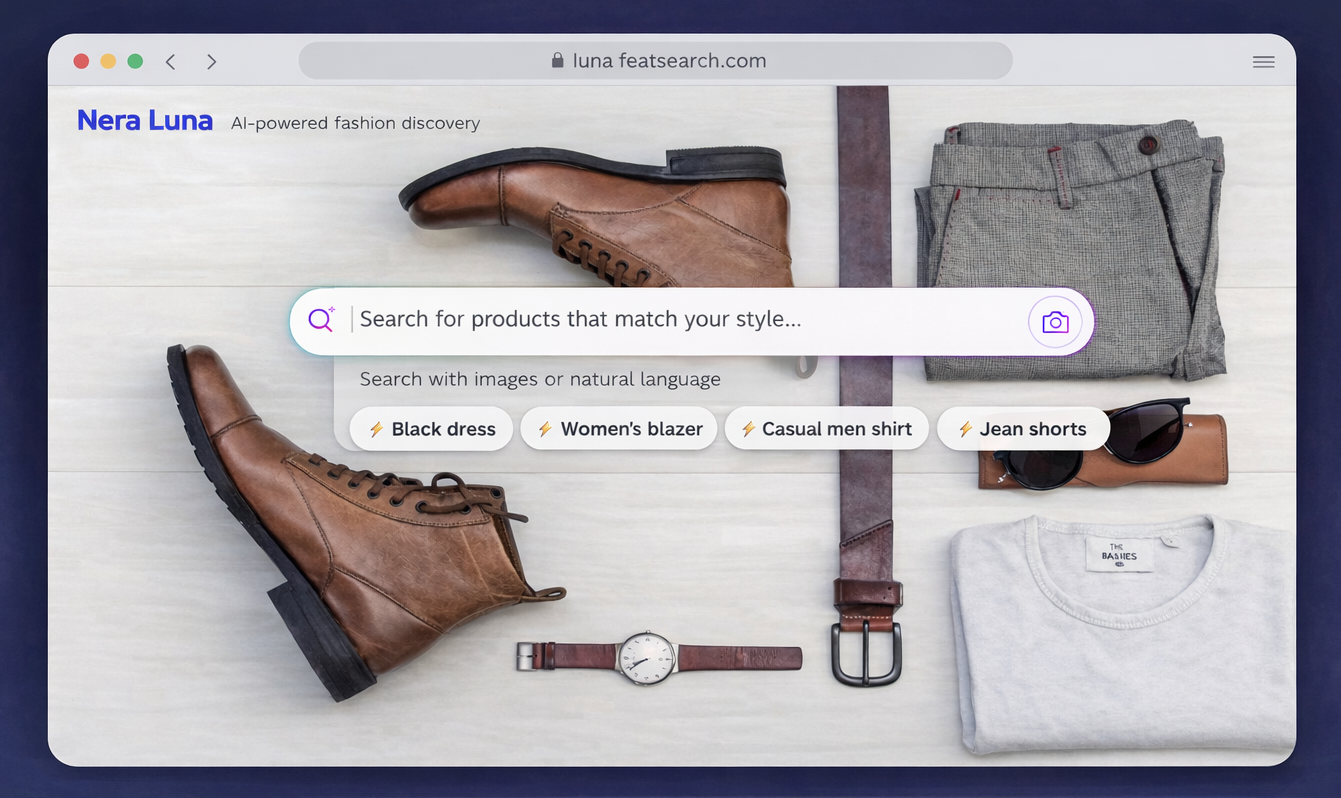Minimize the window using the yellow button
This screenshot has height=798, width=1341.
point(108,62)
